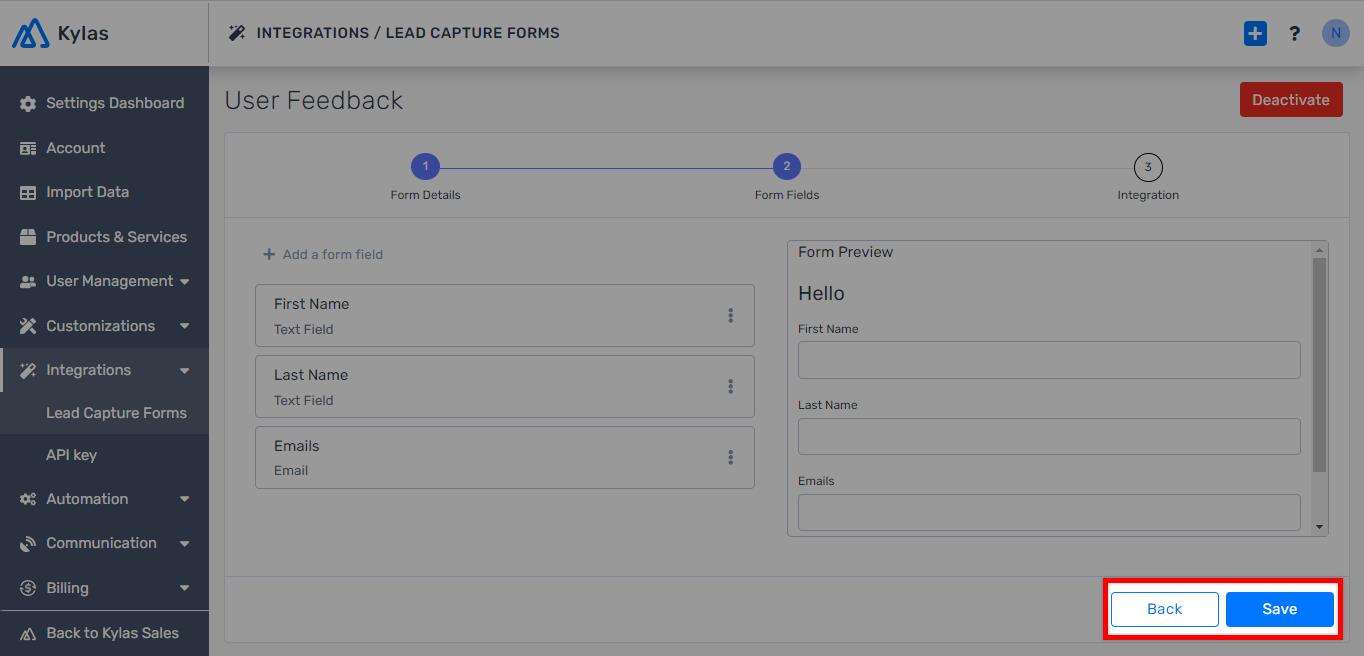Click the Import Data table icon
1364x656 pixels.
28,192
